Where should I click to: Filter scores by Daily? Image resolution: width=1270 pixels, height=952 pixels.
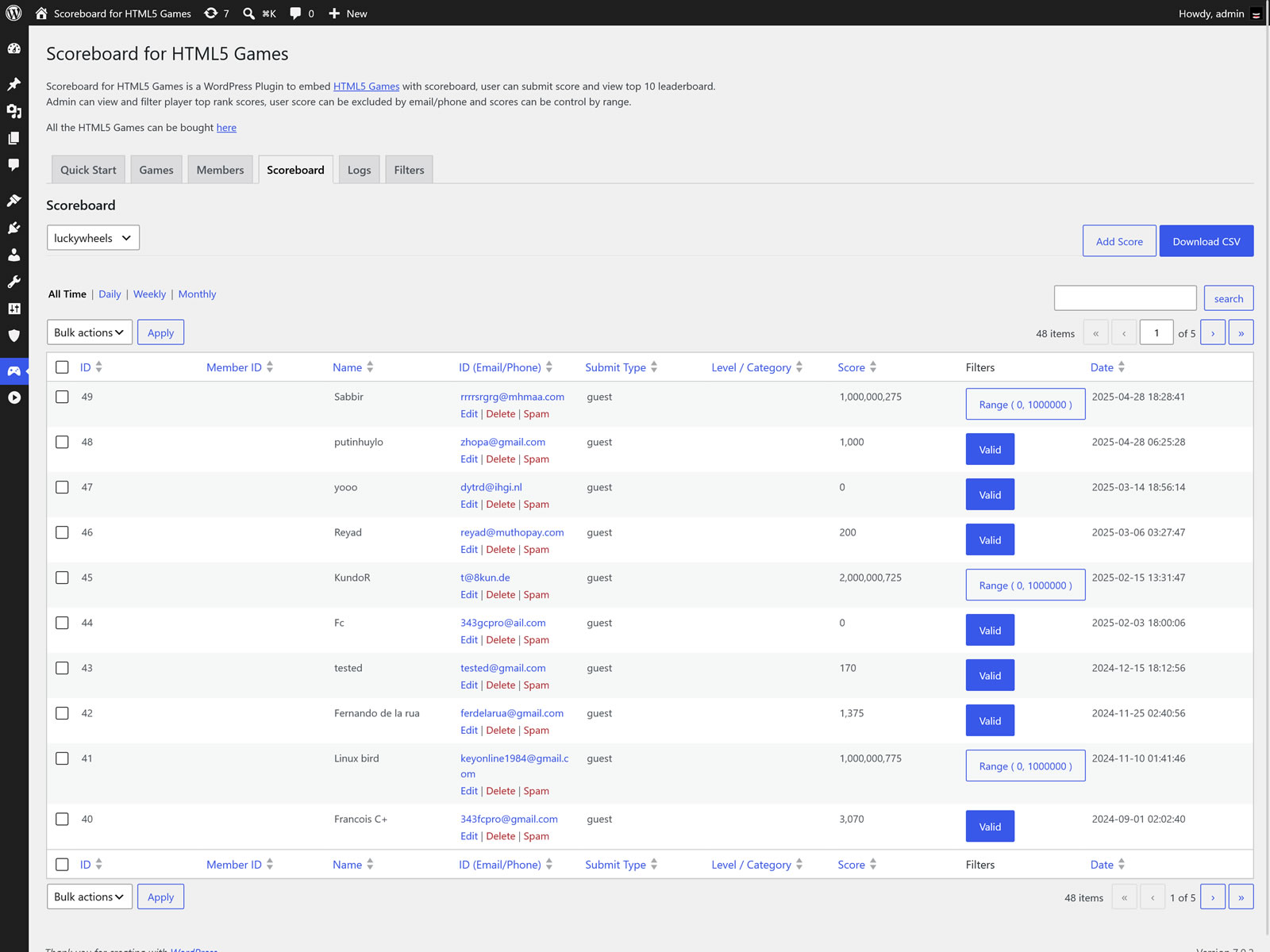[x=110, y=294]
